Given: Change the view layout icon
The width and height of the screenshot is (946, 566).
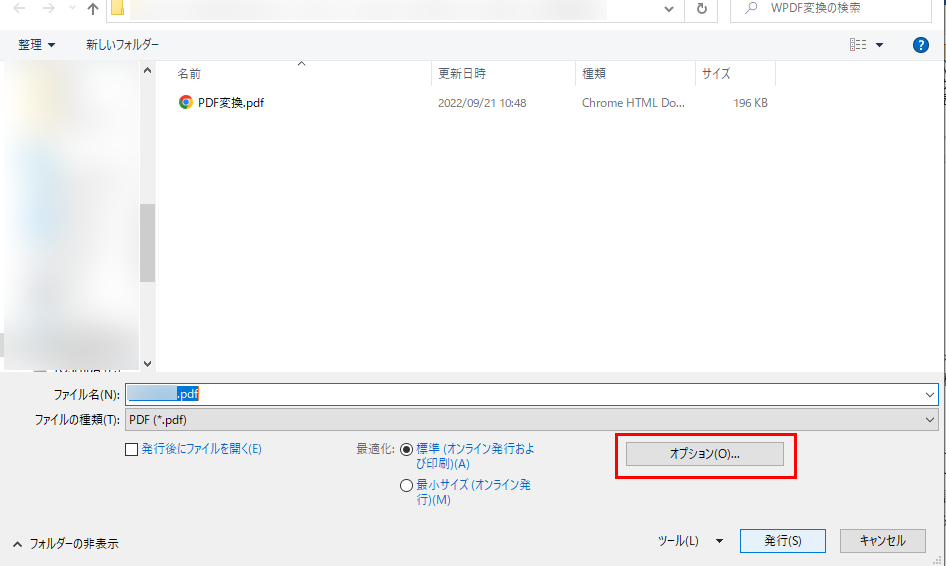Looking at the screenshot, I should click(x=858, y=45).
